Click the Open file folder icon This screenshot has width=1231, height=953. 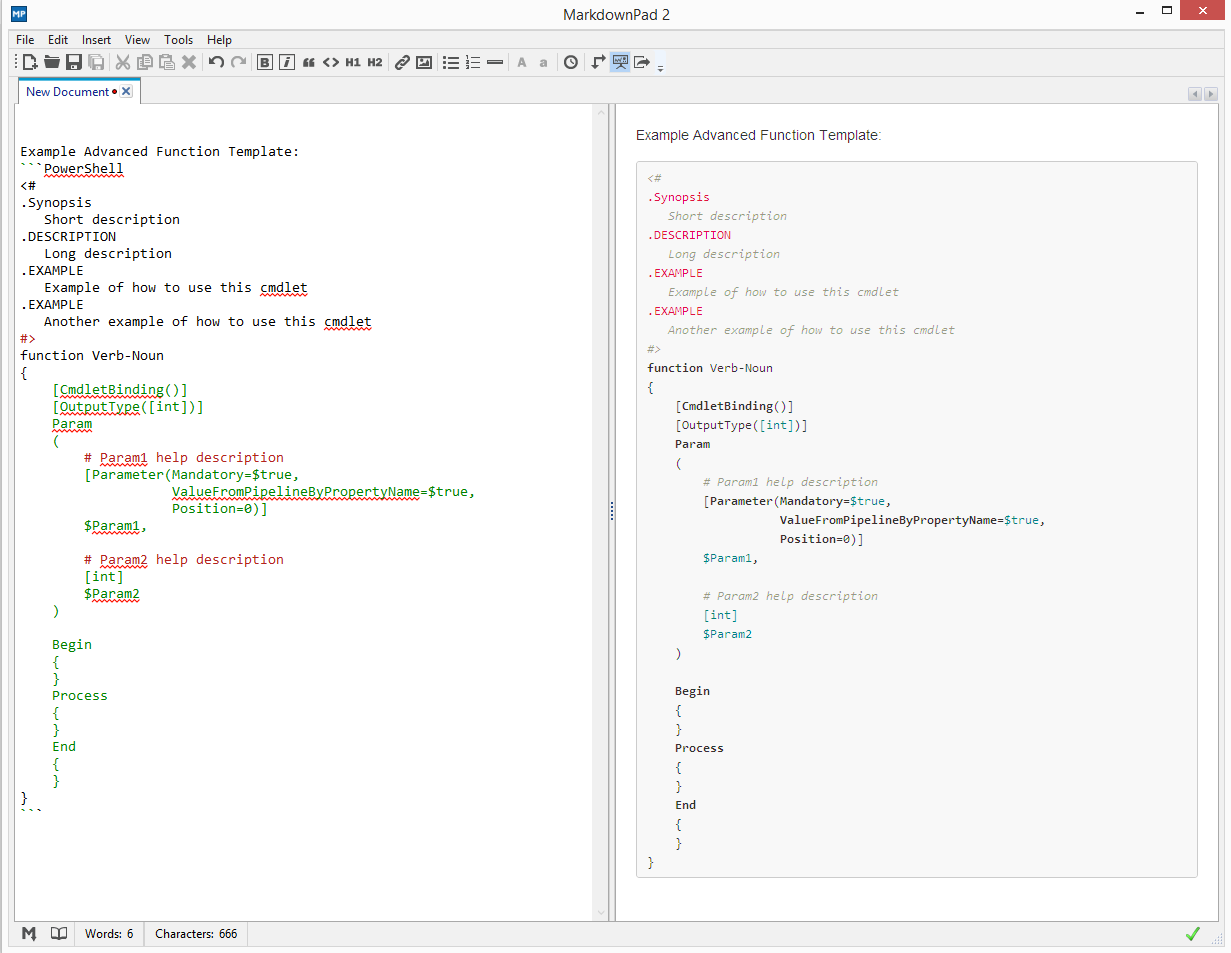click(x=52, y=62)
